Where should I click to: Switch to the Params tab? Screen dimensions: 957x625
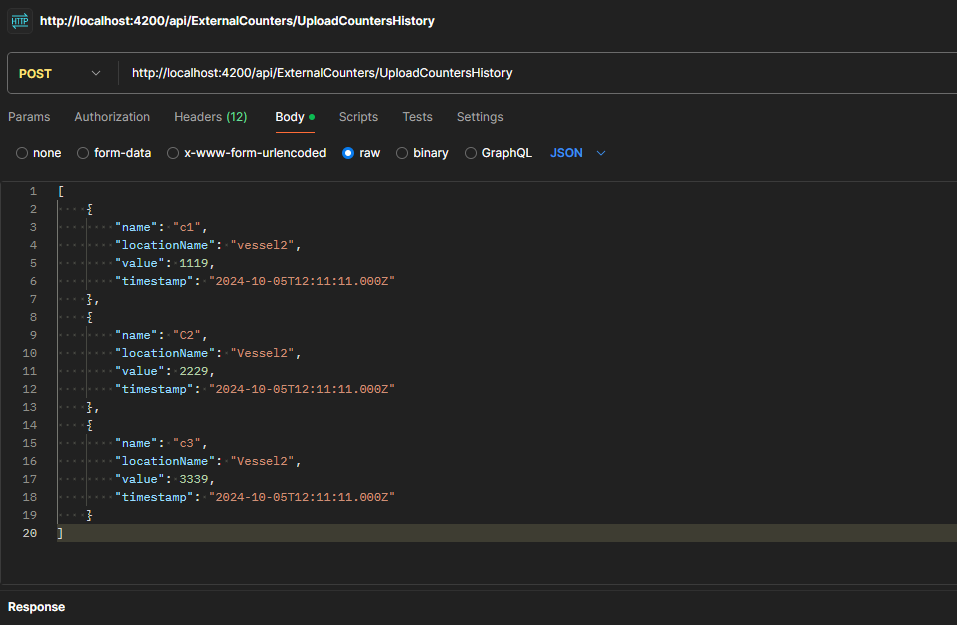(29, 117)
